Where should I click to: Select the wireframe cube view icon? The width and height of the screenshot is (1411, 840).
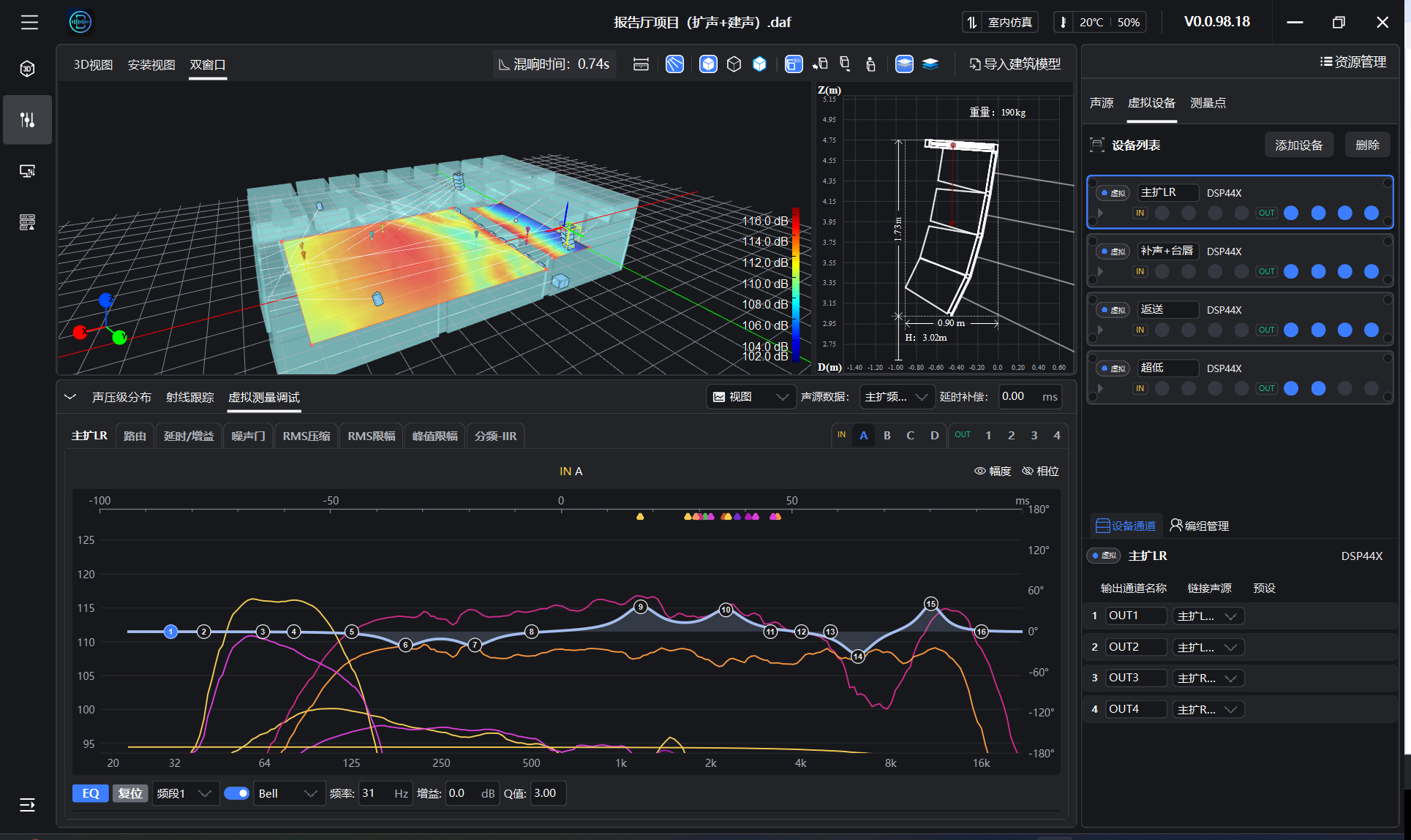[734, 64]
